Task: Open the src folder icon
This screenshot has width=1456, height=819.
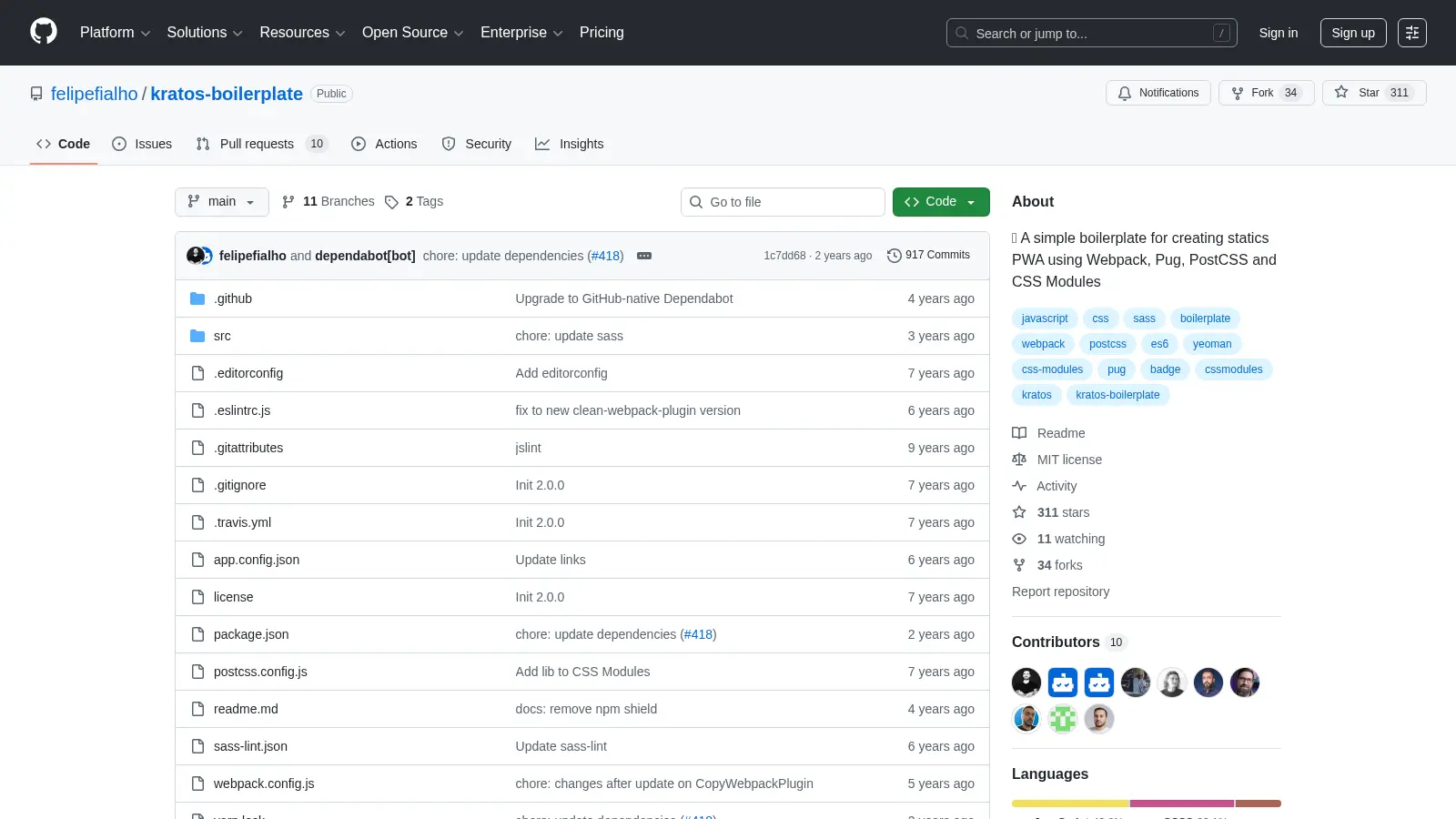Action: 197,336
